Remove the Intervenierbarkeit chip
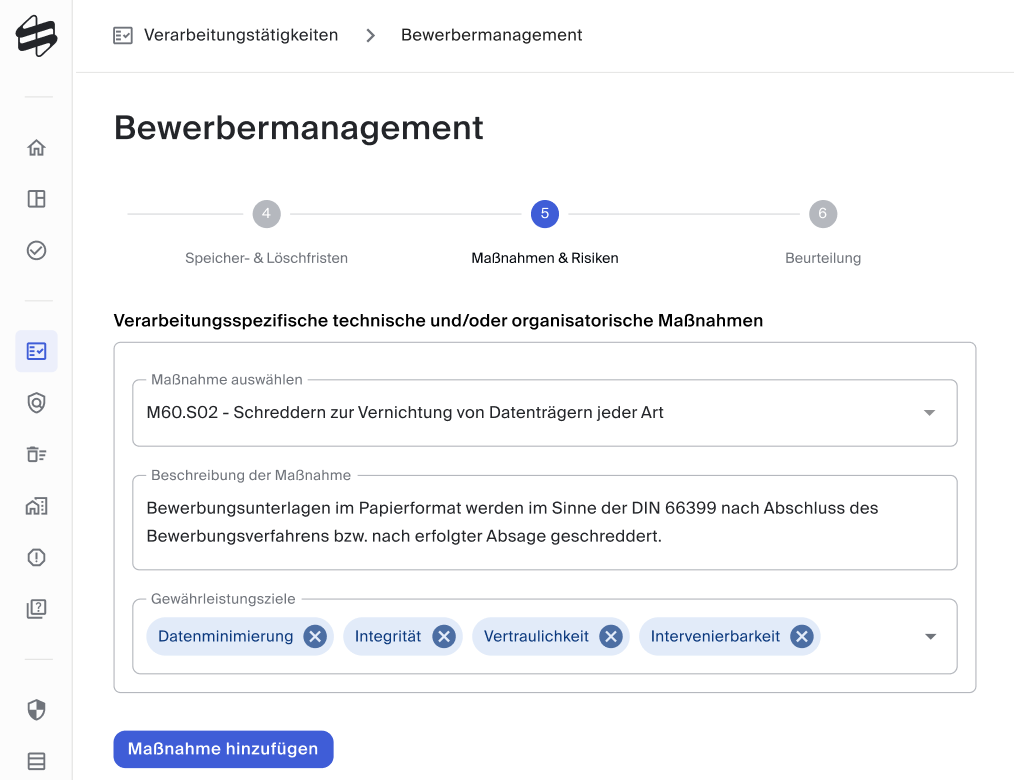1014x780 pixels. (801, 636)
